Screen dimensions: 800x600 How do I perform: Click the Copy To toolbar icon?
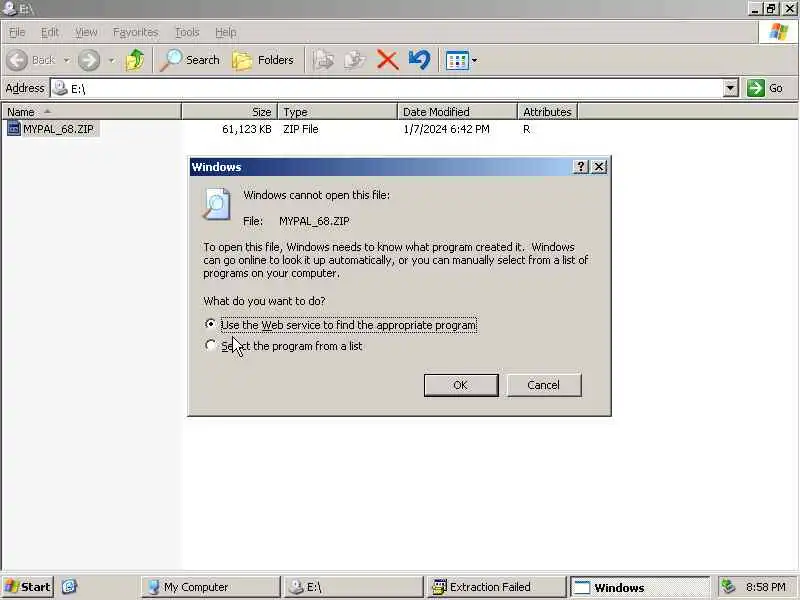[355, 60]
